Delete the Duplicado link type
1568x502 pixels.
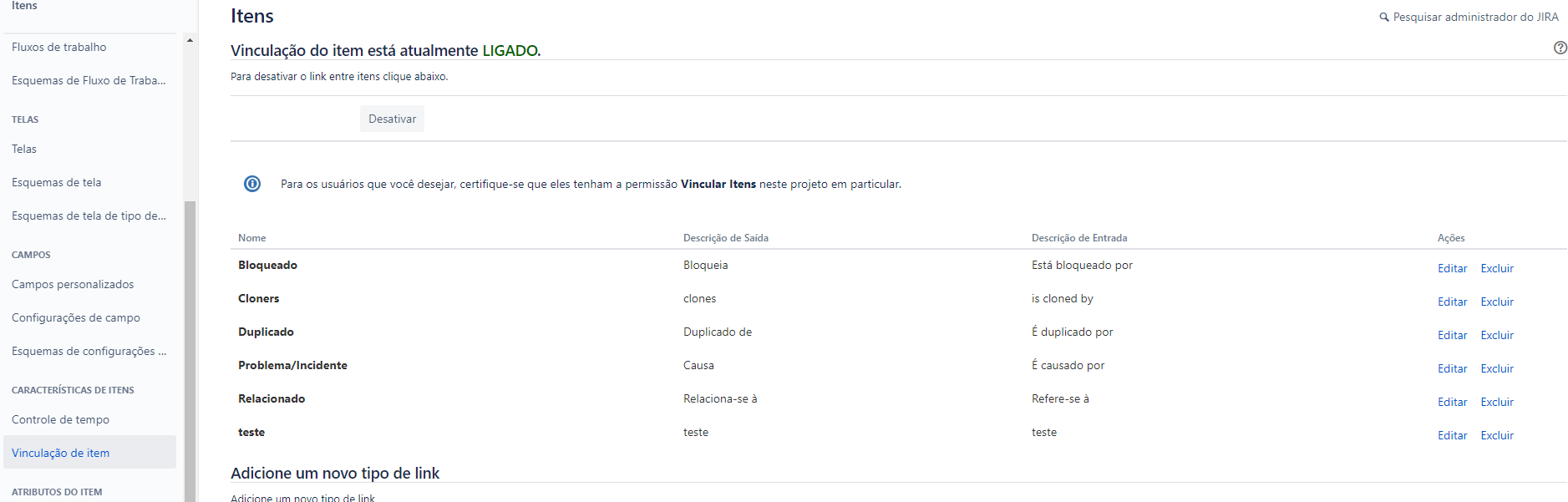tap(1497, 336)
